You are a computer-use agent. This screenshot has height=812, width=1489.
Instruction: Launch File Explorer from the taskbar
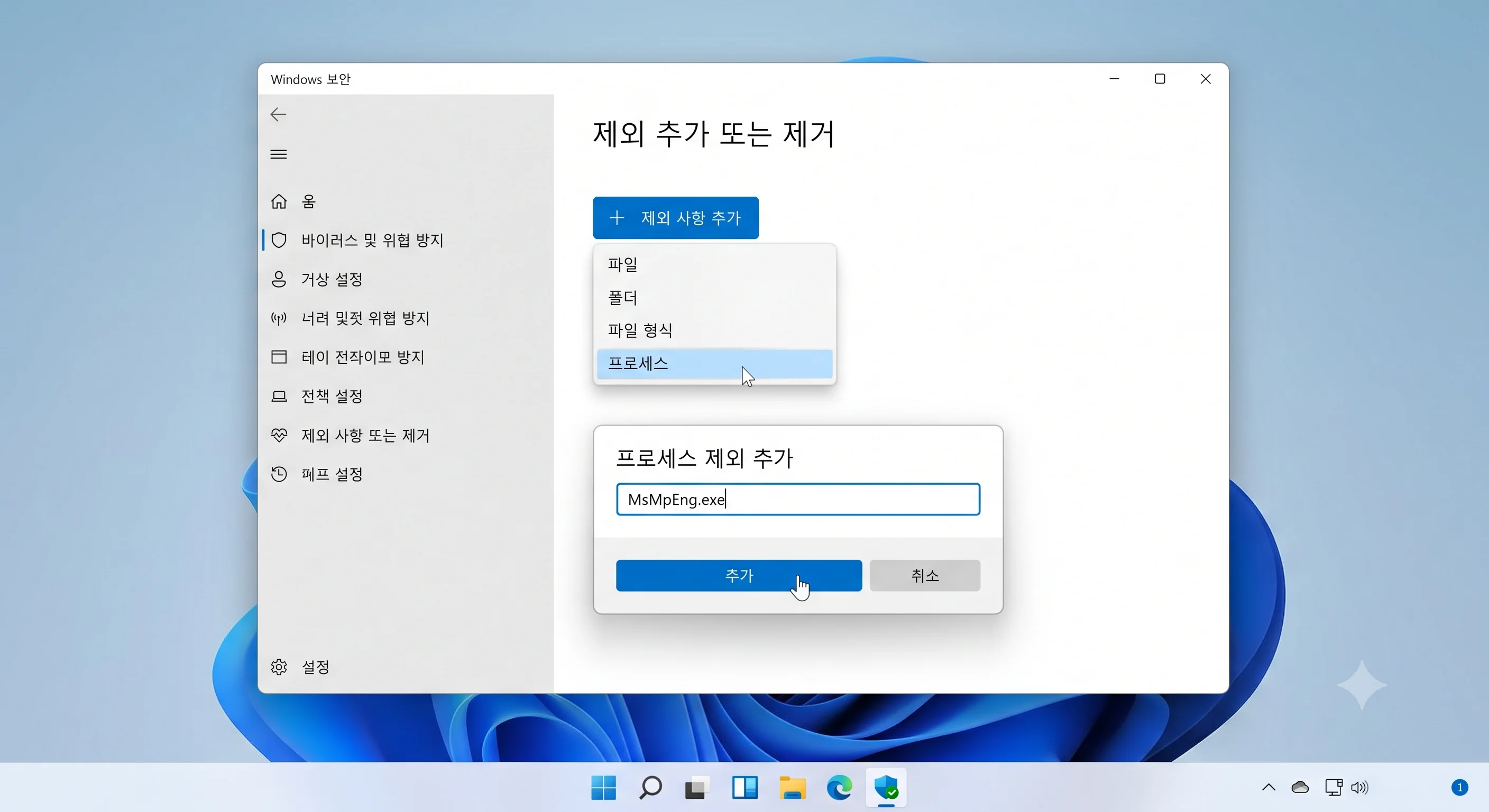(x=792, y=787)
